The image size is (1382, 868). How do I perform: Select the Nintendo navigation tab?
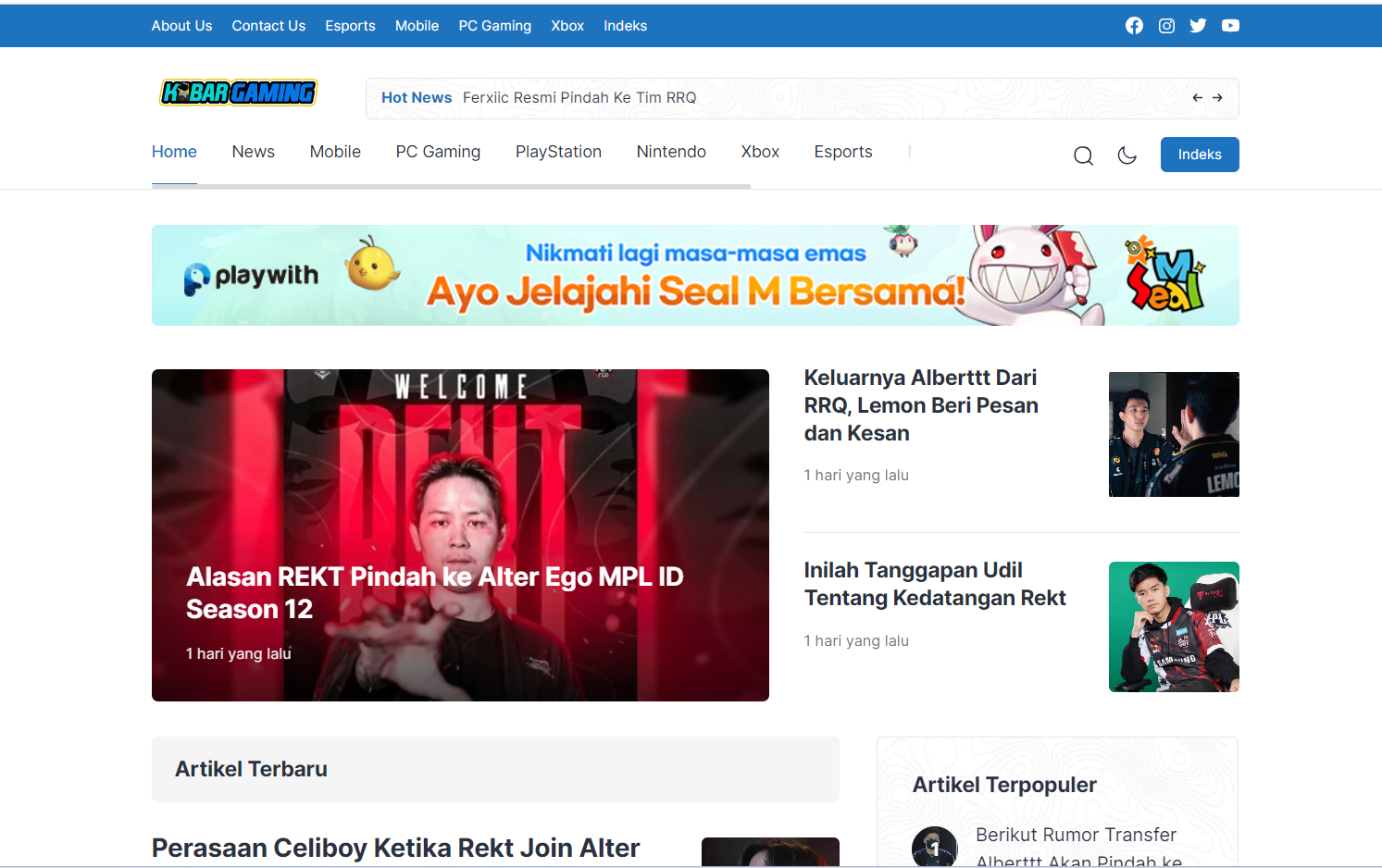(x=671, y=152)
